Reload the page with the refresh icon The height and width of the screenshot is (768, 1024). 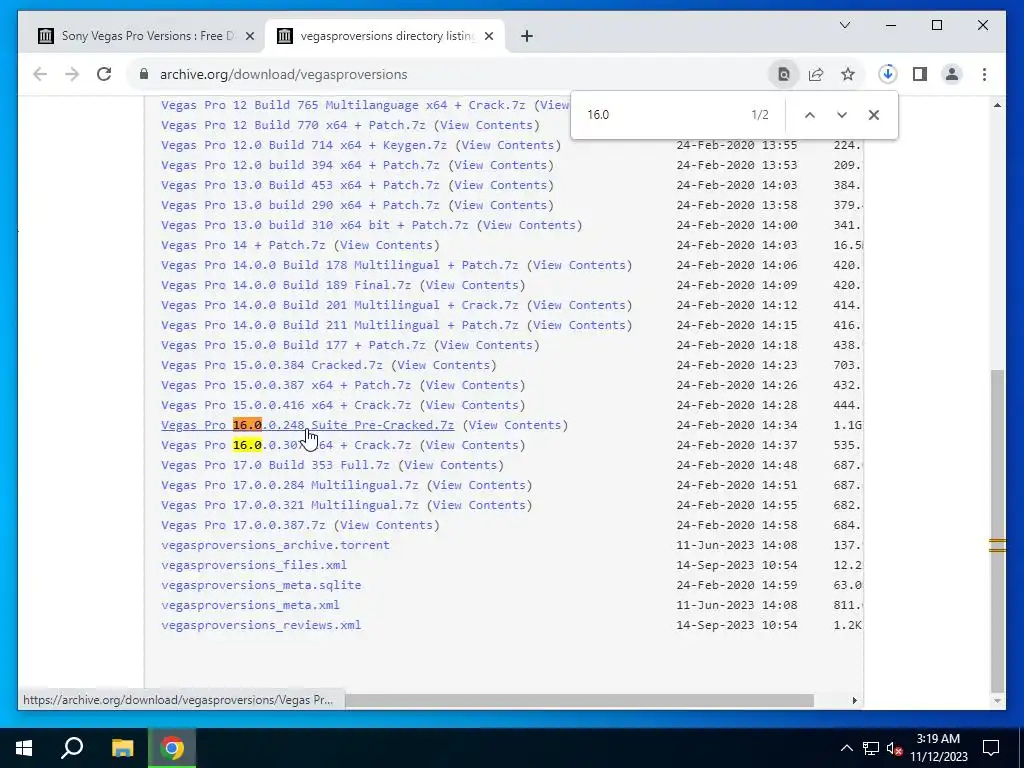[x=104, y=74]
